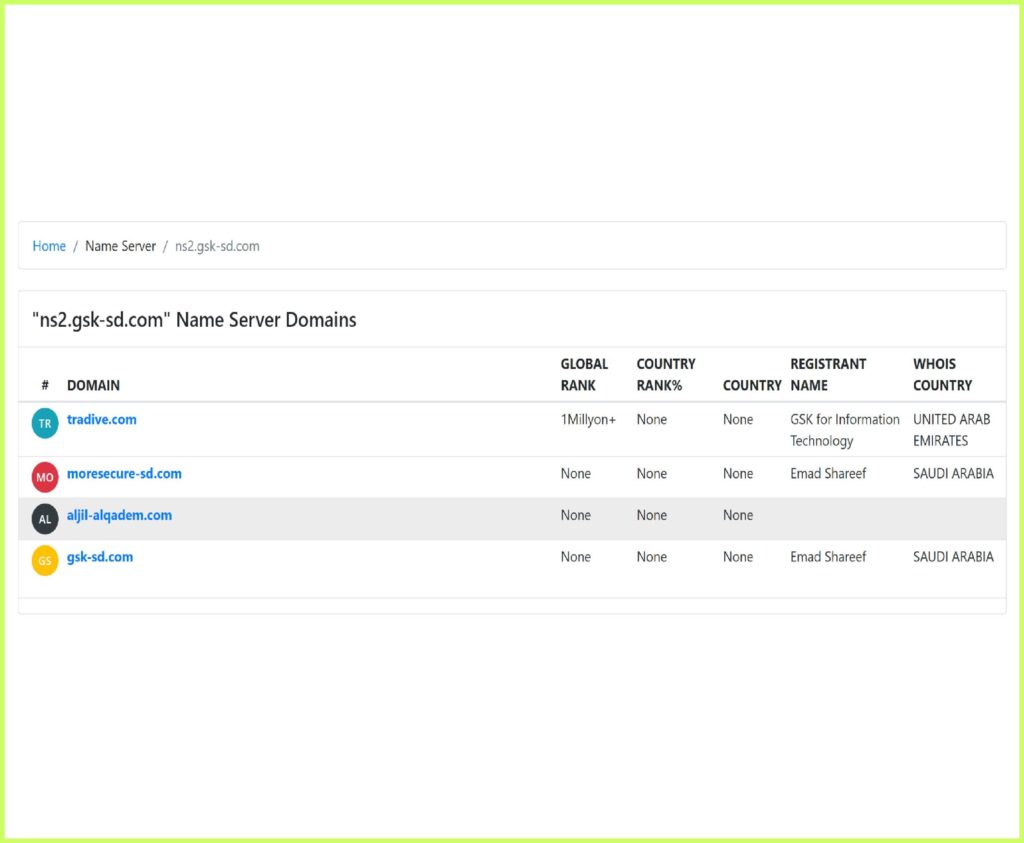Click the DOMAIN column header

pyautogui.click(x=93, y=385)
